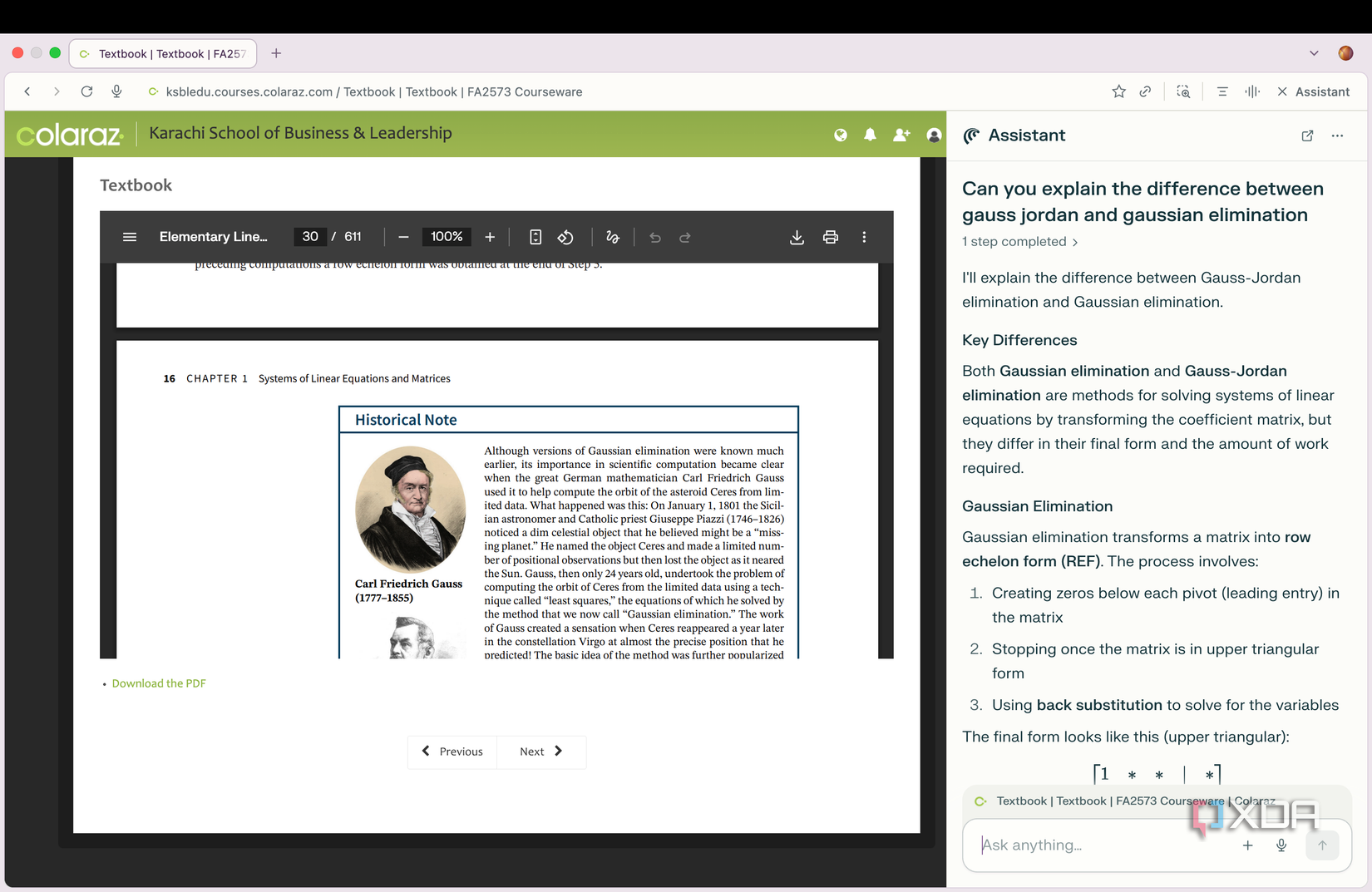The height and width of the screenshot is (892, 1372).
Task: Click the microphone icon beside the address bar
Action: pyautogui.click(x=116, y=91)
